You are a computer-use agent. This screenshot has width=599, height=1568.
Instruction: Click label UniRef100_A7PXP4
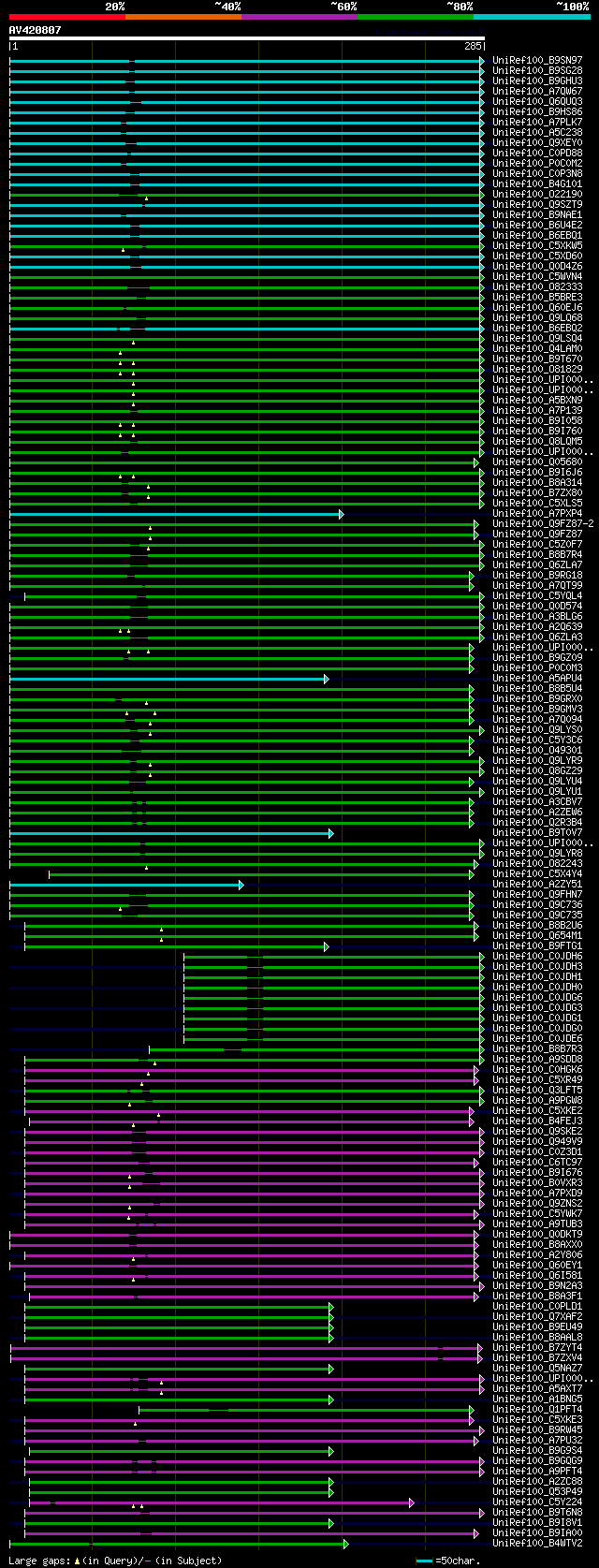[537, 514]
